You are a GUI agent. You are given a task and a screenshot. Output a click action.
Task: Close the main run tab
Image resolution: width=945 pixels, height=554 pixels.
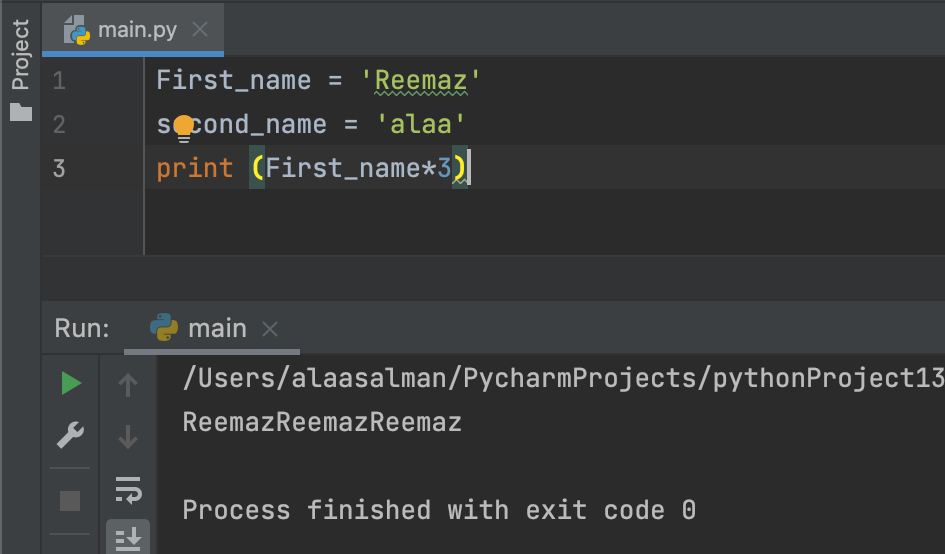pyautogui.click(x=270, y=329)
